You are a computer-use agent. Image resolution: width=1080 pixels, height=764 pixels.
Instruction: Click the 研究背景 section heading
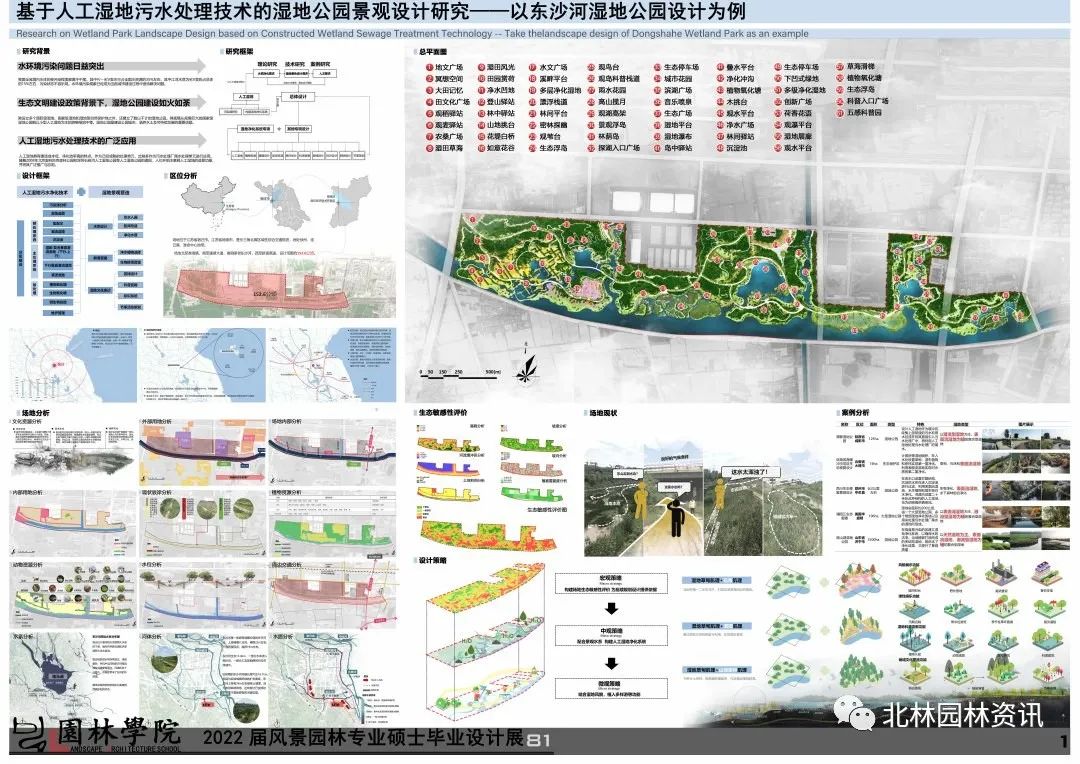point(36,51)
